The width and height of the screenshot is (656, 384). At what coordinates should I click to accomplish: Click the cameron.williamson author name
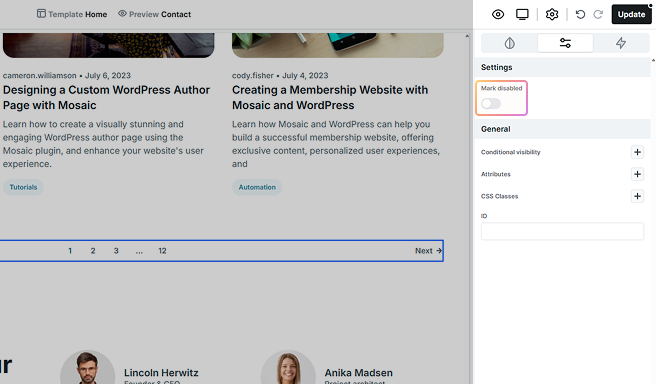tap(39, 76)
